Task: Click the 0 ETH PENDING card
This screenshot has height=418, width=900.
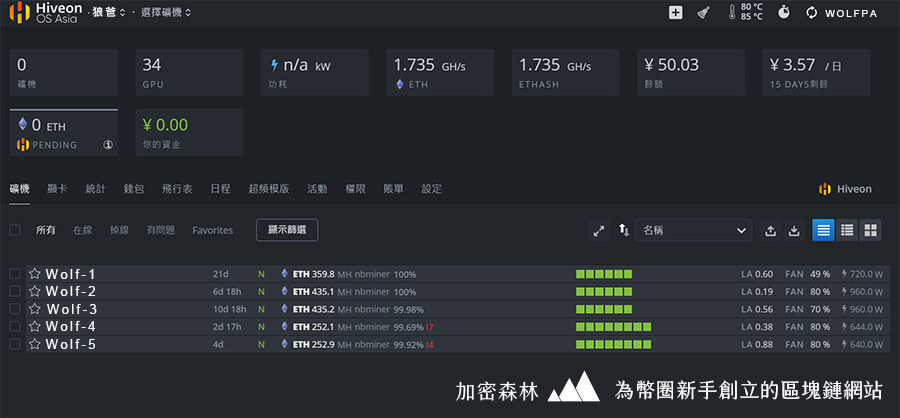Action: click(64, 132)
